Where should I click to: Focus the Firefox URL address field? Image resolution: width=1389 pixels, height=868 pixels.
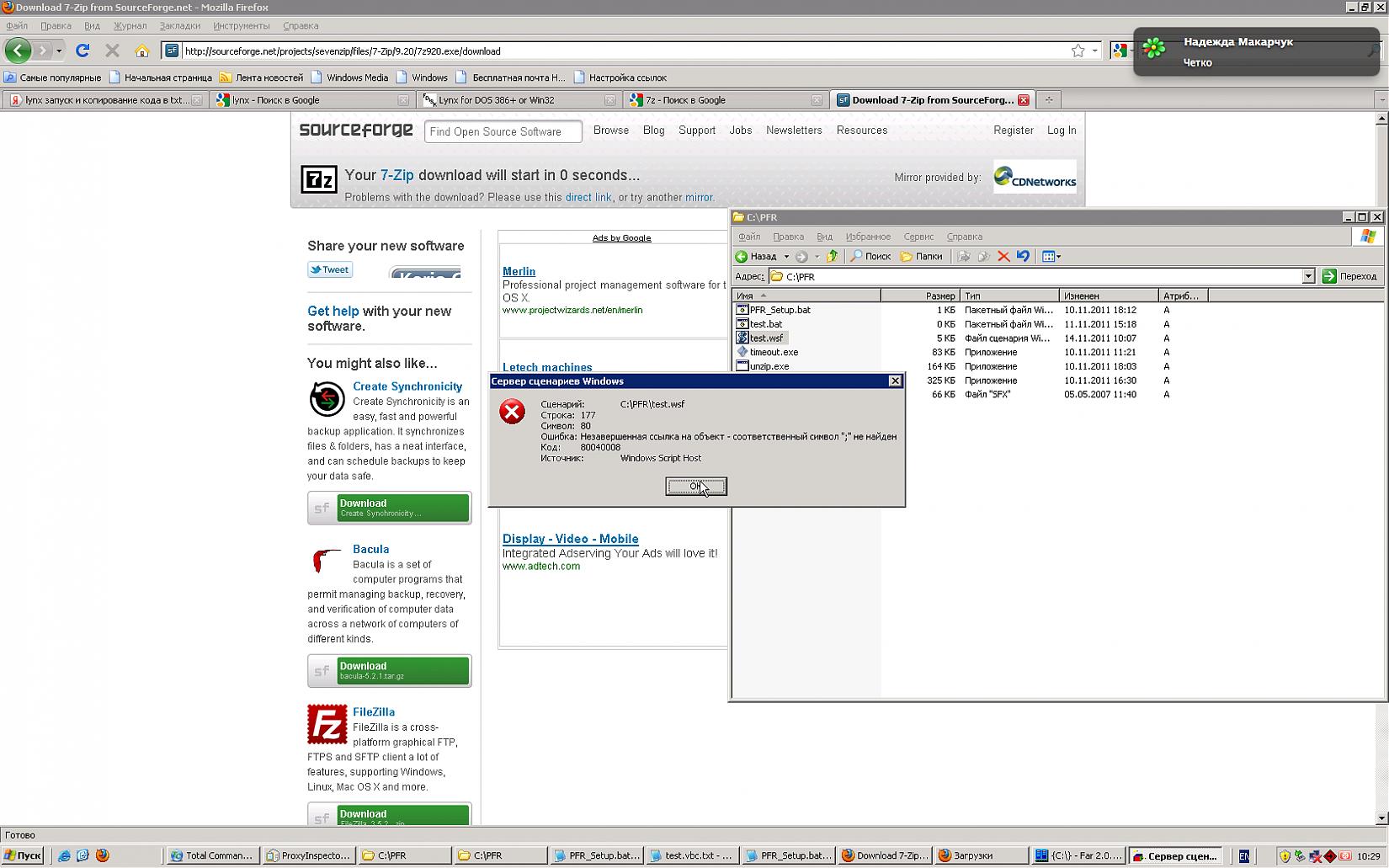pos(623,51)
